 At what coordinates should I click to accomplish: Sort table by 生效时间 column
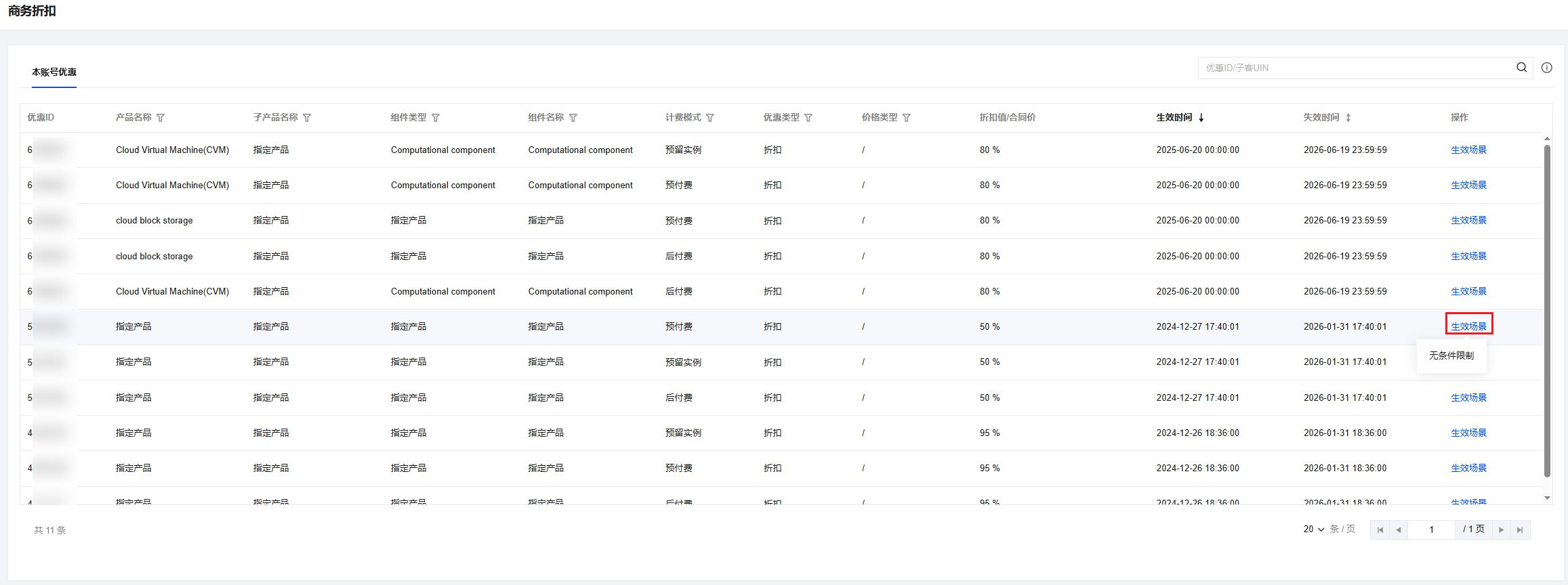coord(1201,118)
